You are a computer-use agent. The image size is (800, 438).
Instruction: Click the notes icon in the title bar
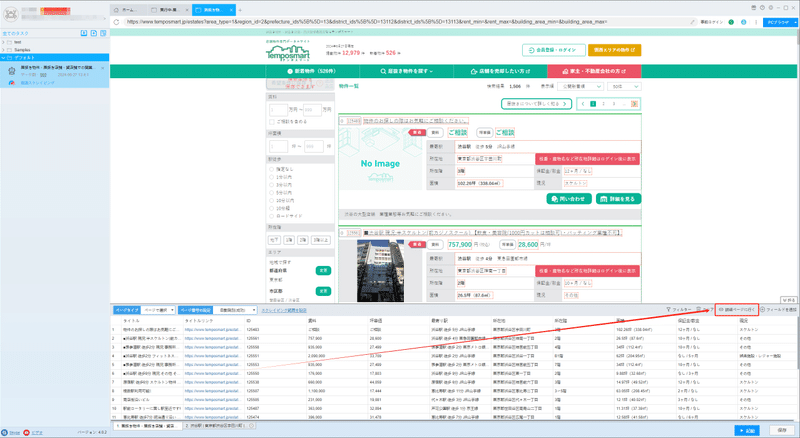coord(754,8)
